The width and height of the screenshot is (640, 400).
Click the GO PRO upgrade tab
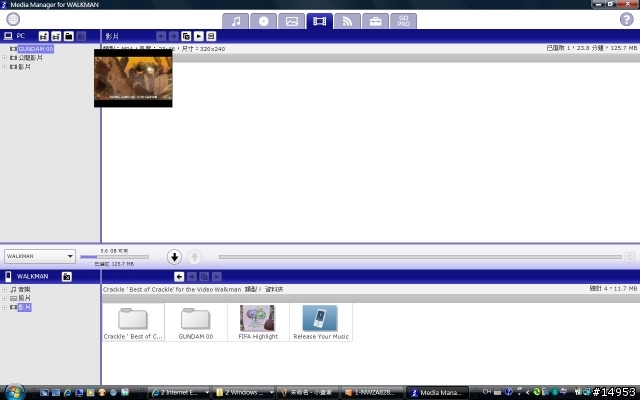pos(403,21)
